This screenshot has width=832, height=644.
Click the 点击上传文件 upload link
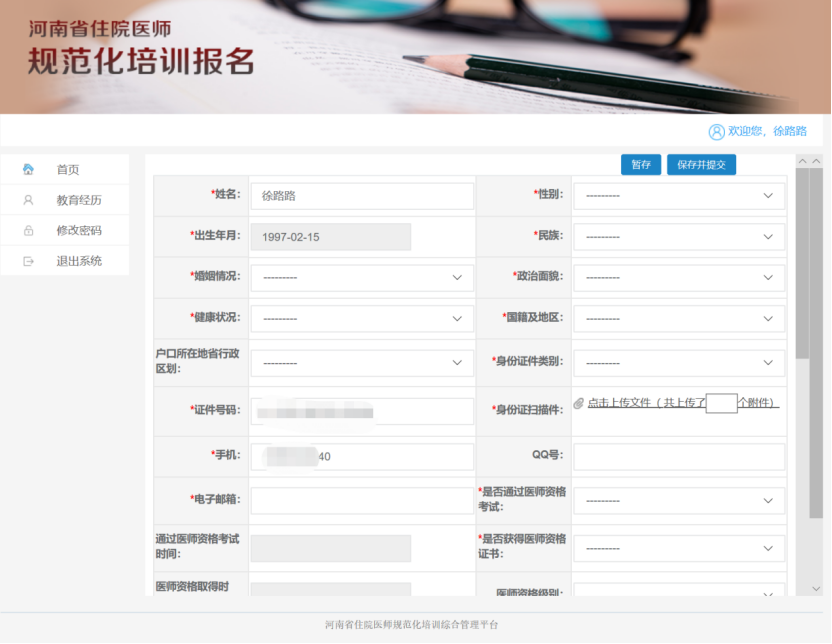pyautogui.click(x=645, y=403)
